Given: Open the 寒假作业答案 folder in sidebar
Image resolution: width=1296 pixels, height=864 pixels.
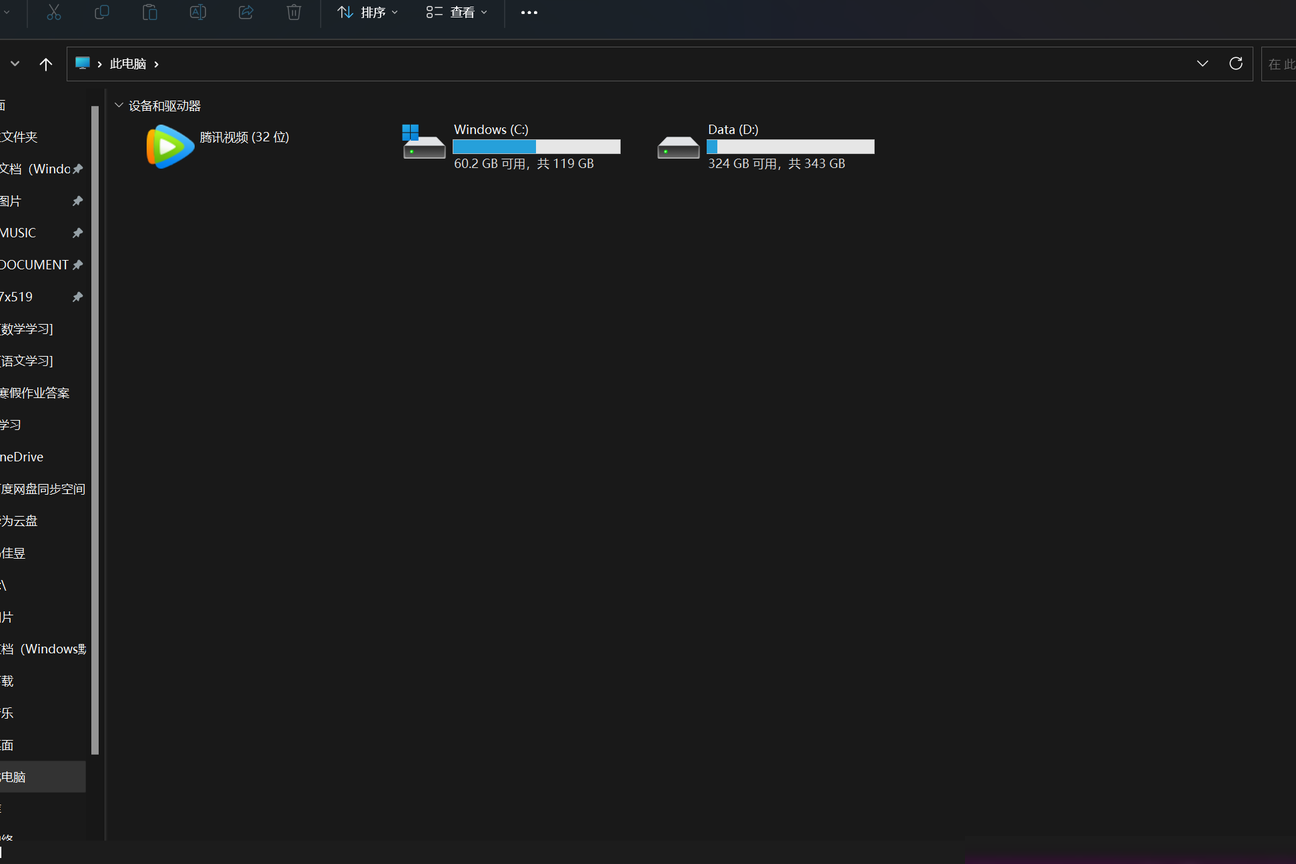Looking at the screenshot, I should click(x=42, y=393).
